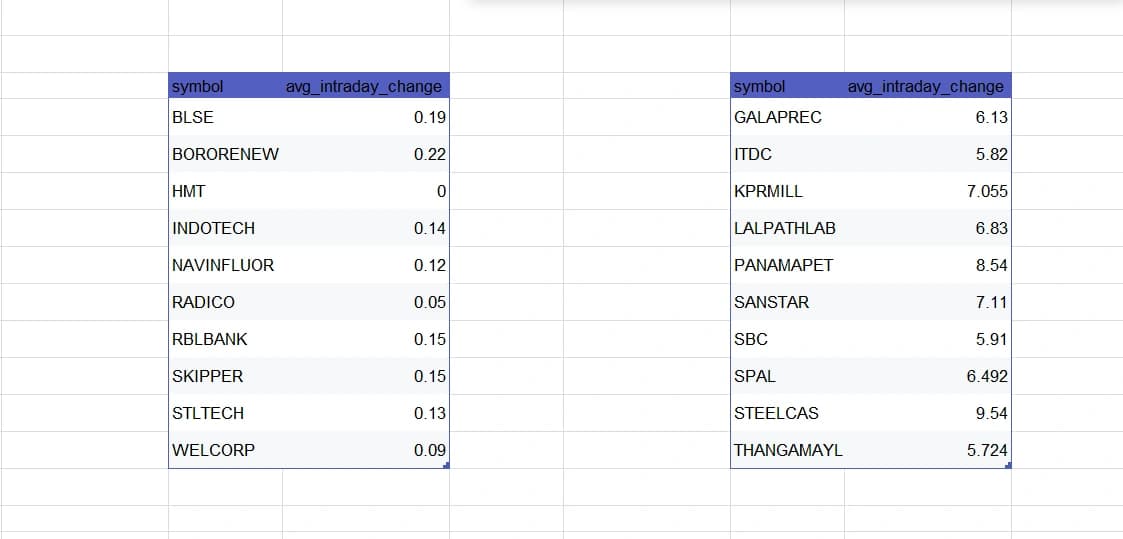1123x539 pixels.
Task: Click the SANSTAR symbol cell
Action: click(787, 302)
